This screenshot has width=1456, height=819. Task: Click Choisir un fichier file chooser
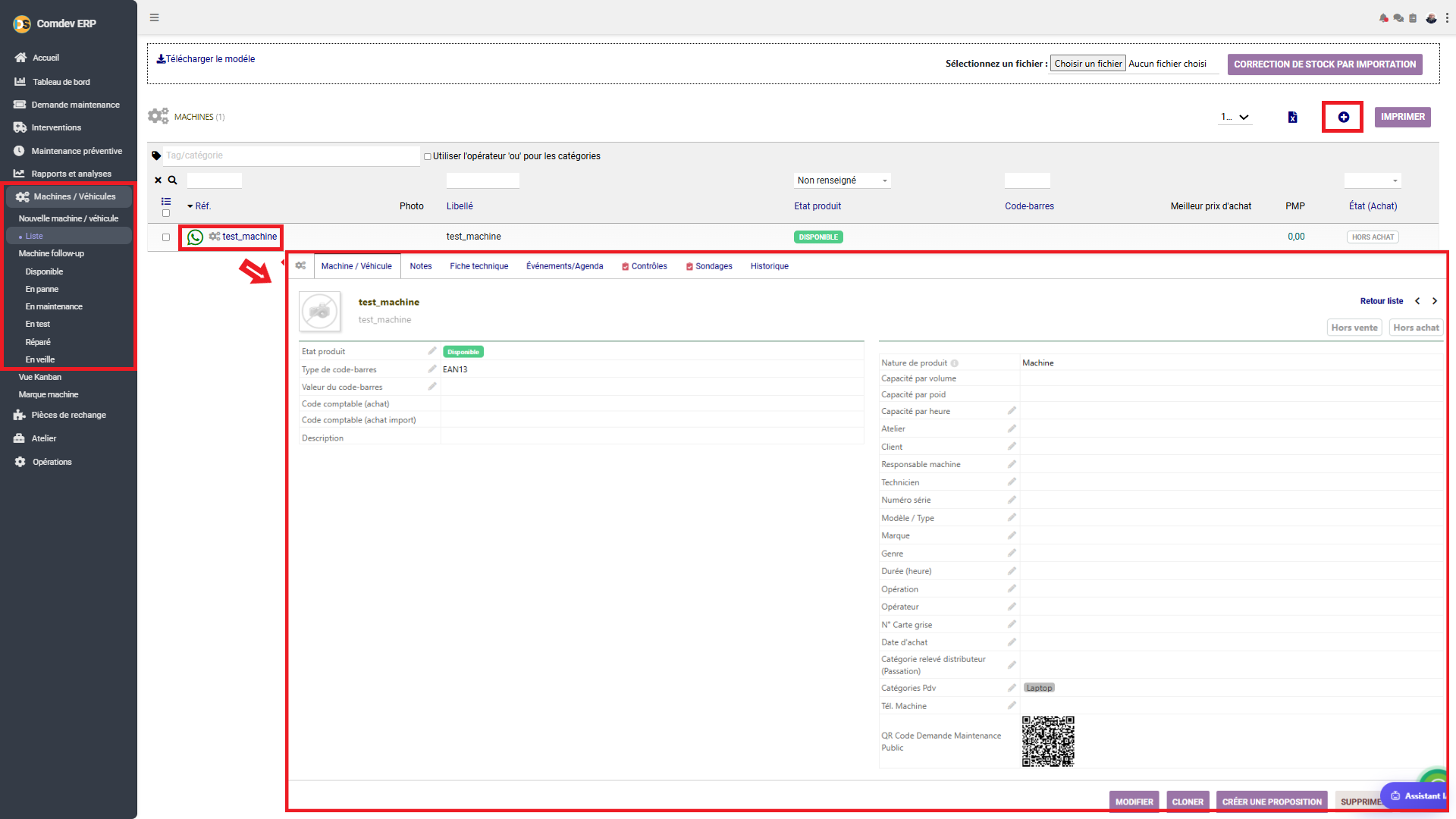coord(1088,64)
